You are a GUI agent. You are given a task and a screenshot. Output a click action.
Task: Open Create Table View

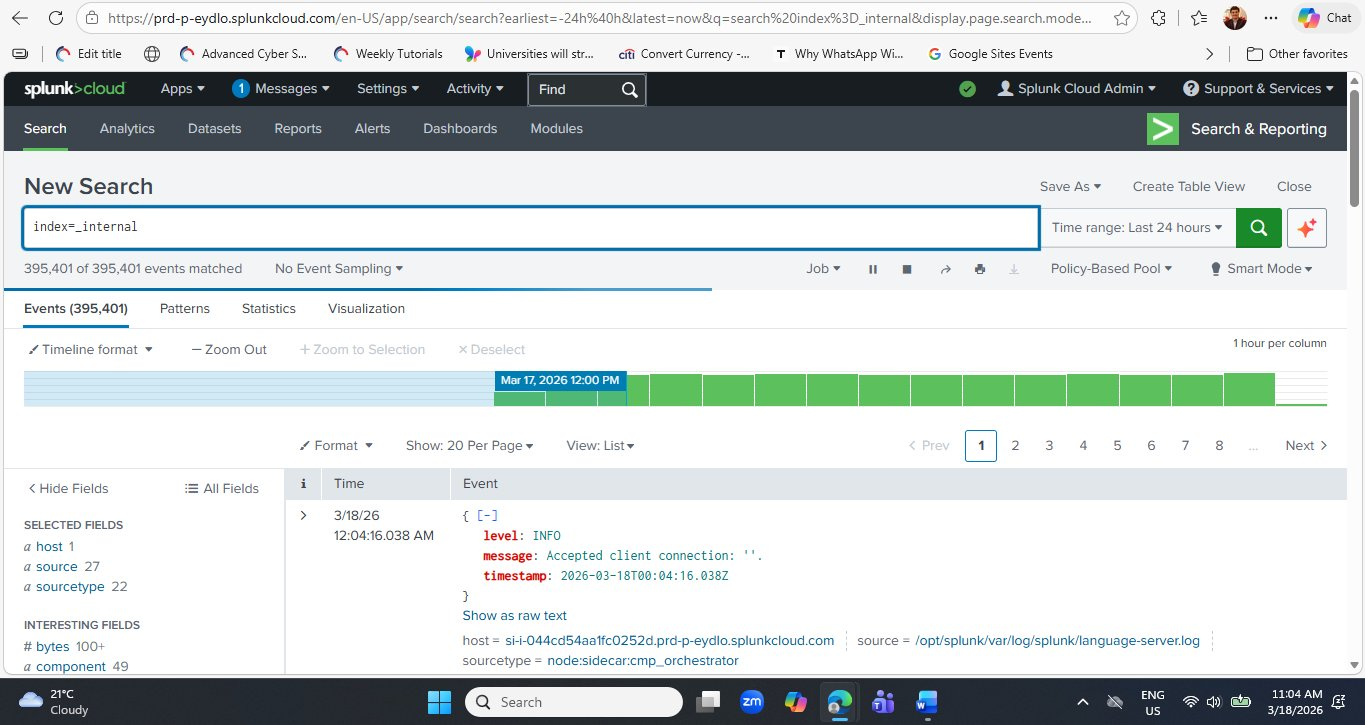pos(1188,186)
